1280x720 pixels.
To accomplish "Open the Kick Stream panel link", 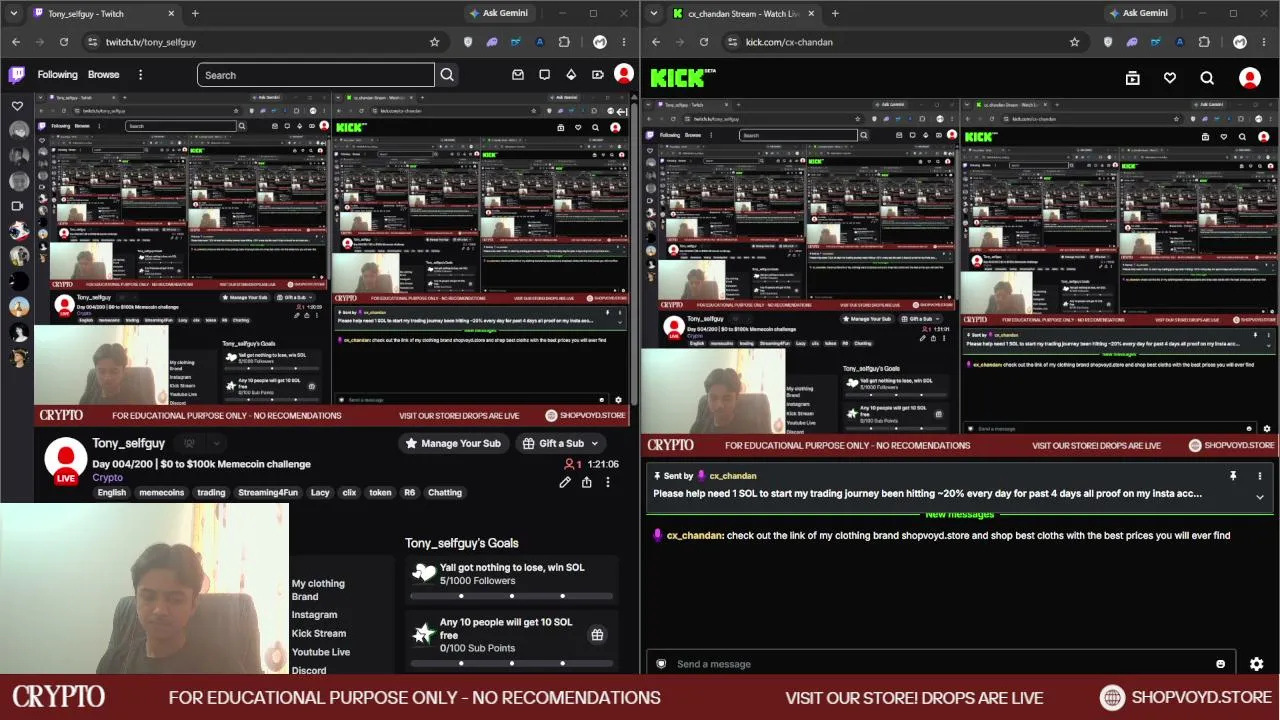I will [319, 633].
